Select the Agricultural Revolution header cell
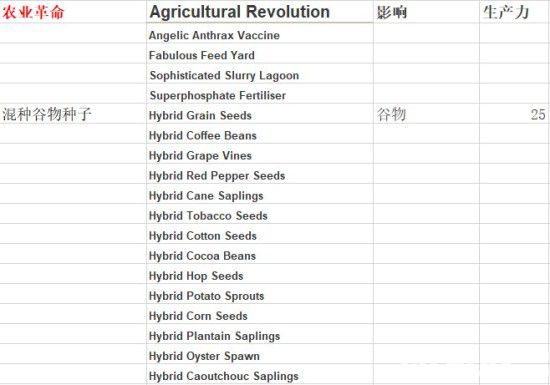 pos(260,12)
